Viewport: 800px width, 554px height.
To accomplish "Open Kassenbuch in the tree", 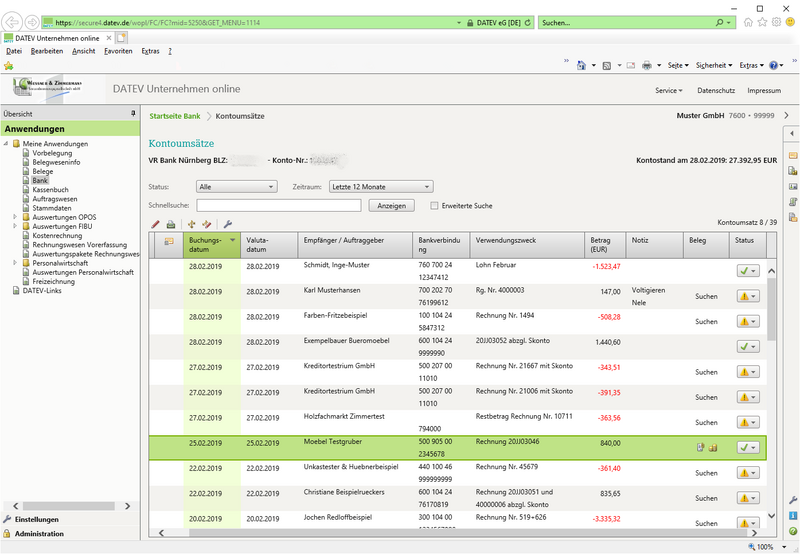I will tap(50, 189).
